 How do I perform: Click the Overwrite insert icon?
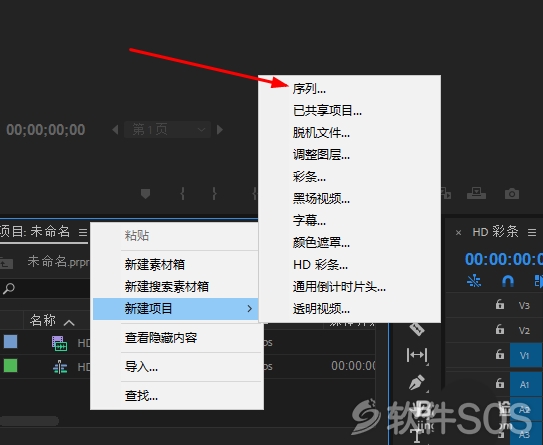pyautogui.click(x=476, y=193)
